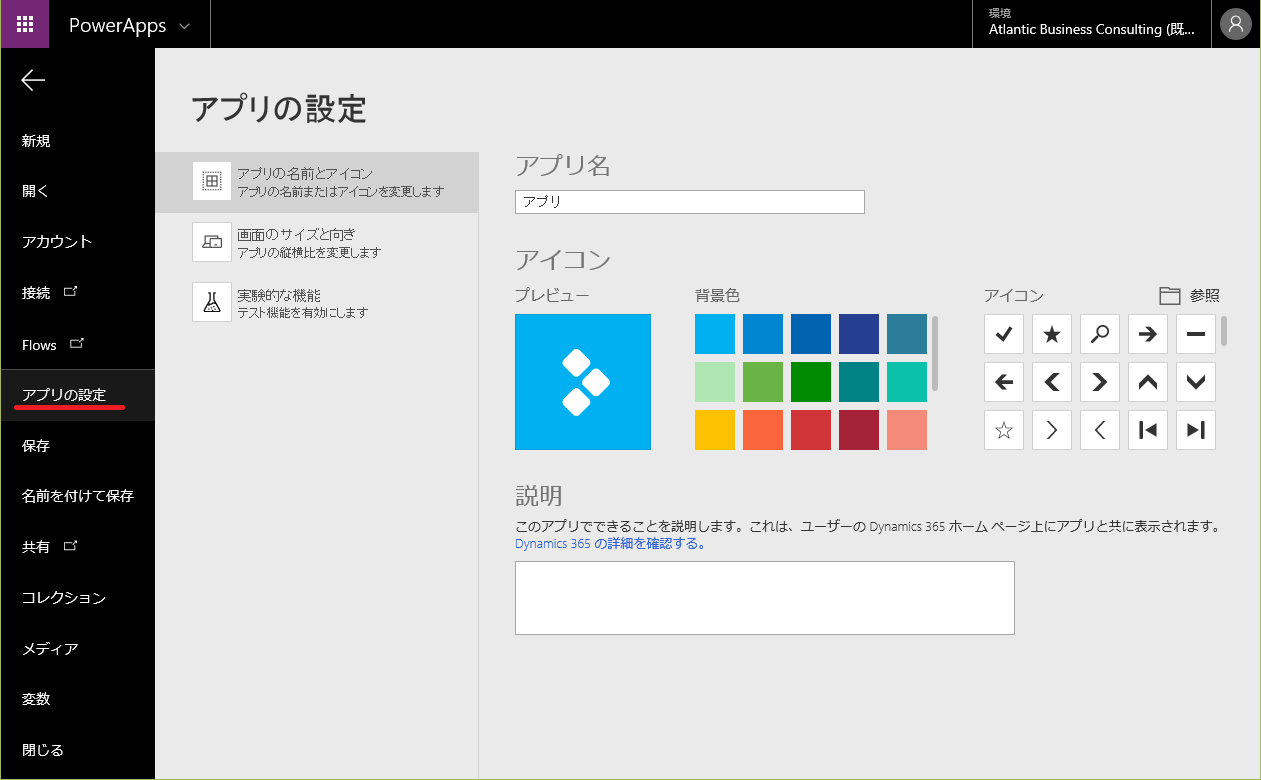The height and width of the screenshot is (780, 1261).
Task: Select the outlined star icon
Action: 1004,430
